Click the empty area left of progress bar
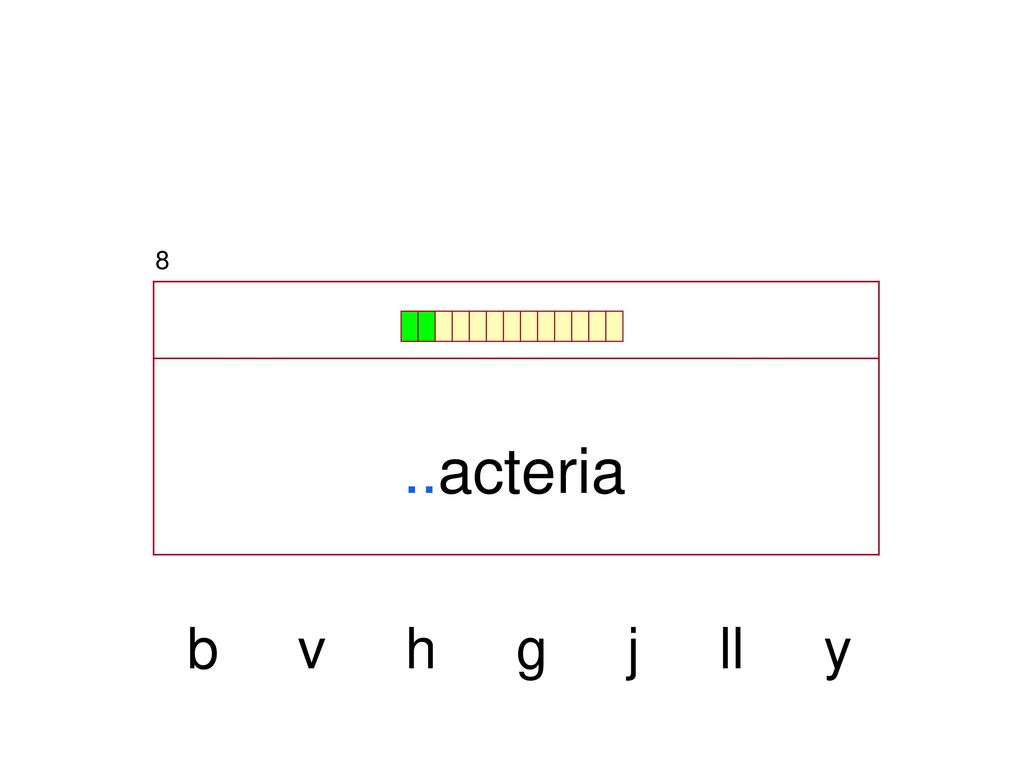Screen dimensions: 1024x768 point(277,320)
